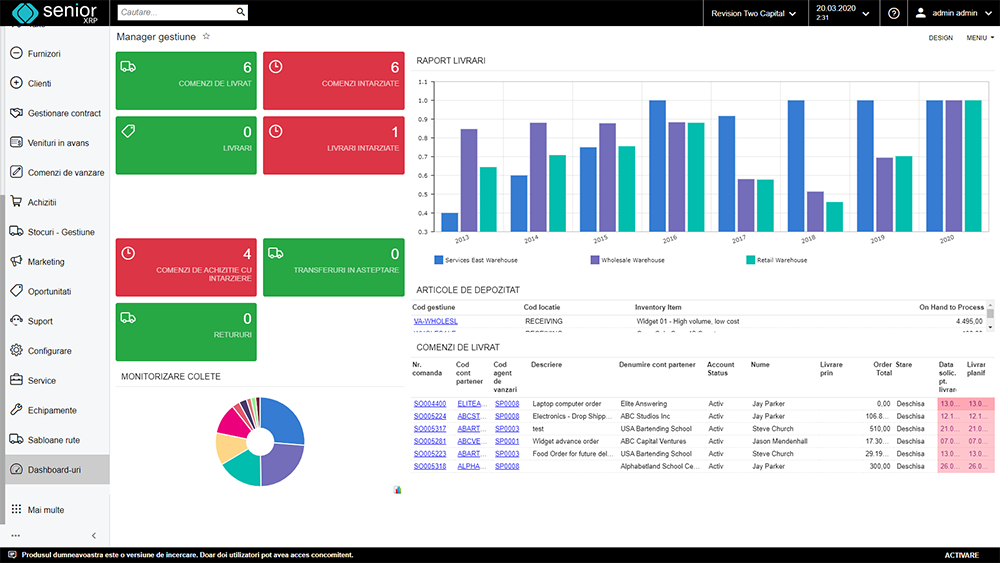Click the Mai multe grid icon
Viewport: 1000px width, 563px height.
pyautogui.click(x=17, y=509)
